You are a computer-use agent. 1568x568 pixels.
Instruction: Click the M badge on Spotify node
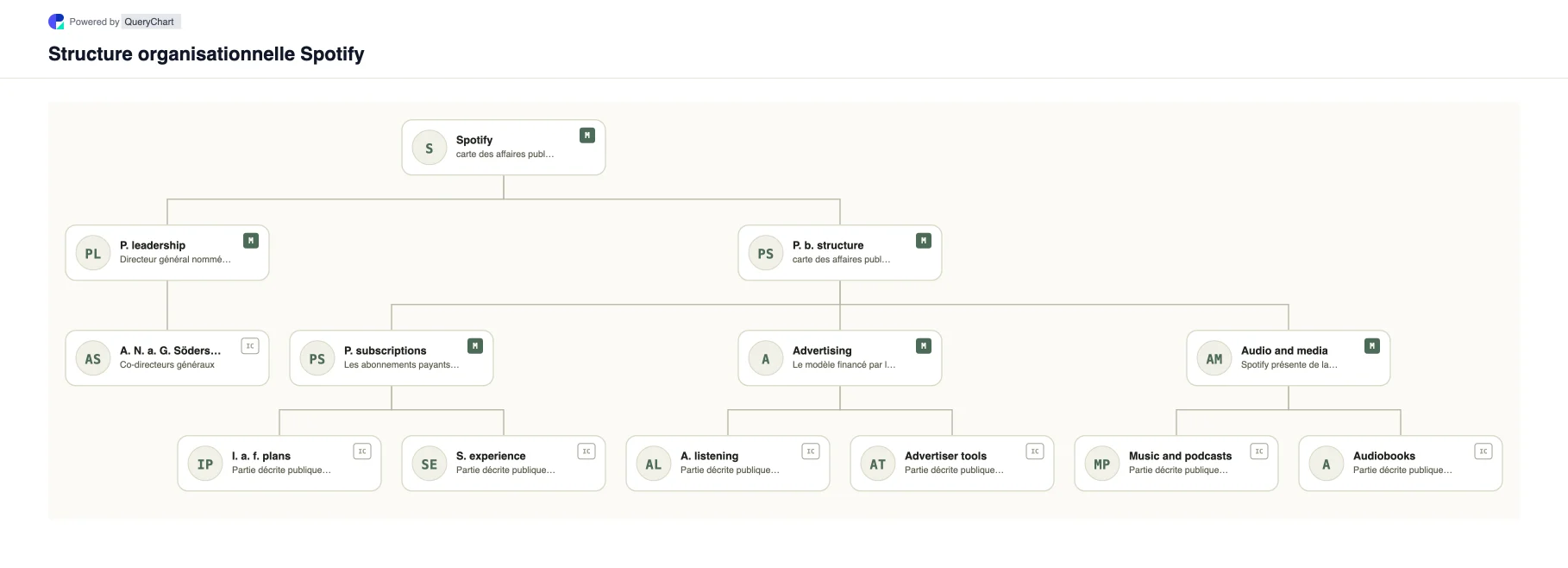(587, 136)
